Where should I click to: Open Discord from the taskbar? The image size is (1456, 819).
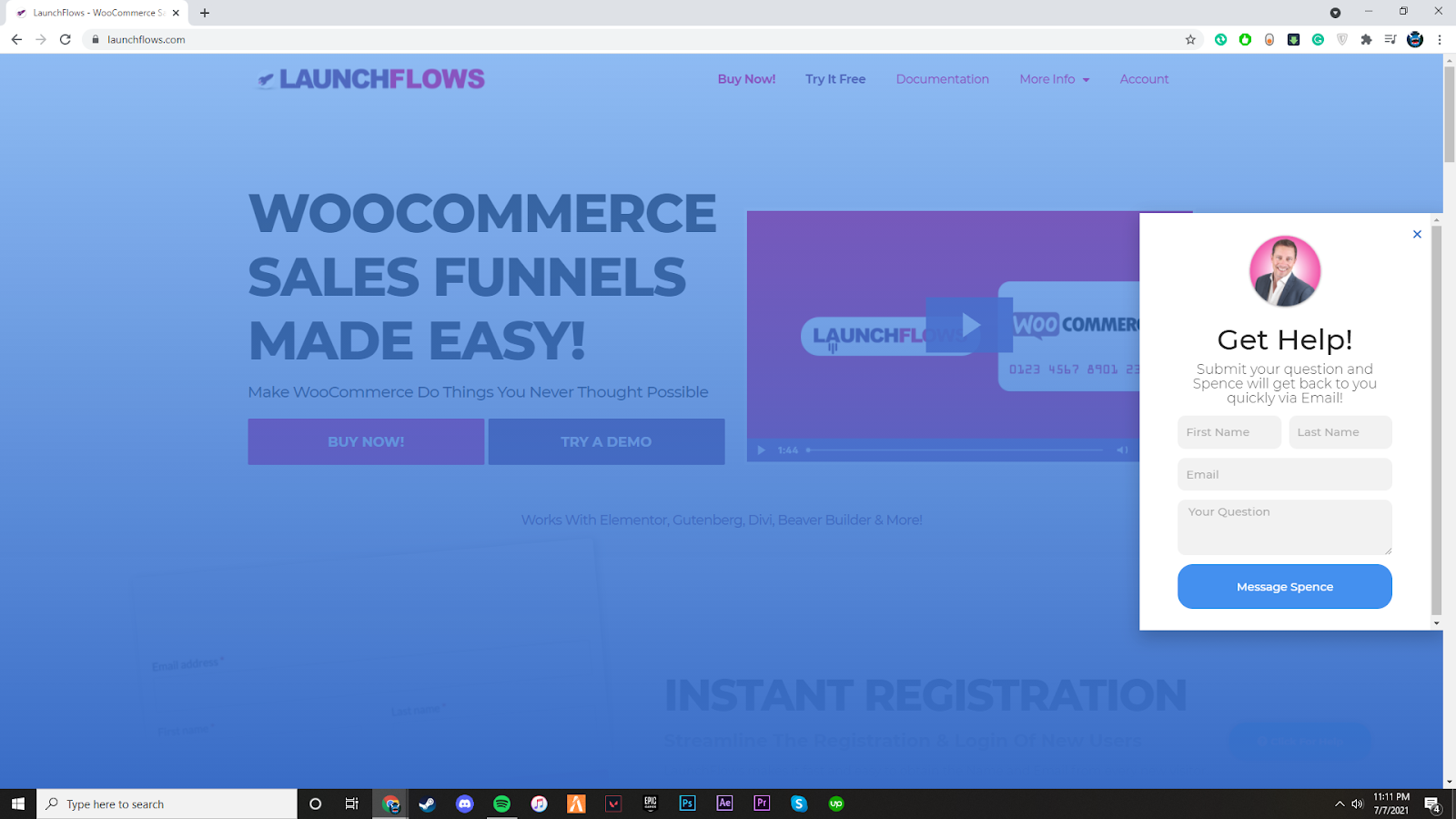tap(465, 804)
